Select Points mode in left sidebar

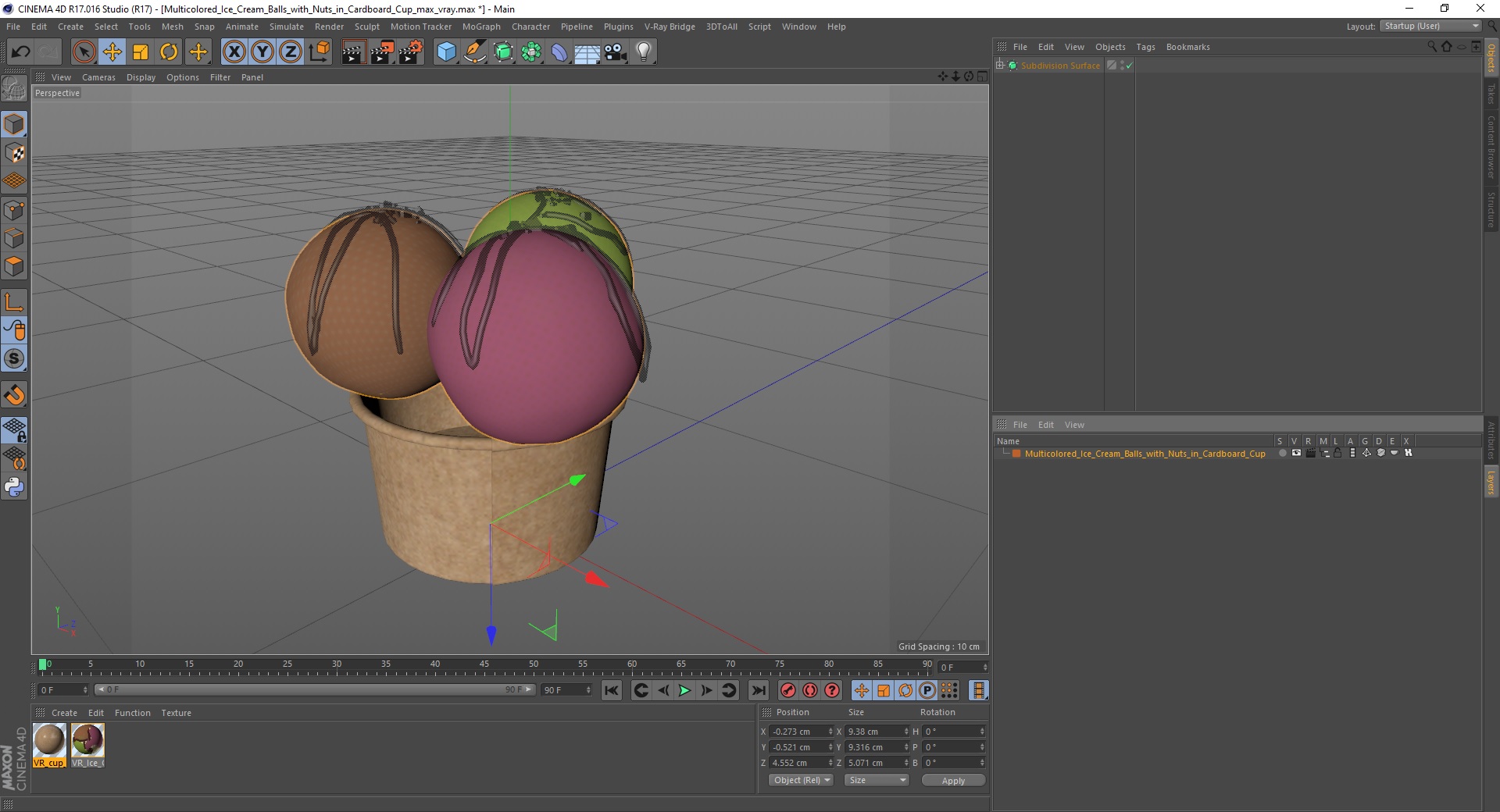pyautogui.click(x=14, y=209)
